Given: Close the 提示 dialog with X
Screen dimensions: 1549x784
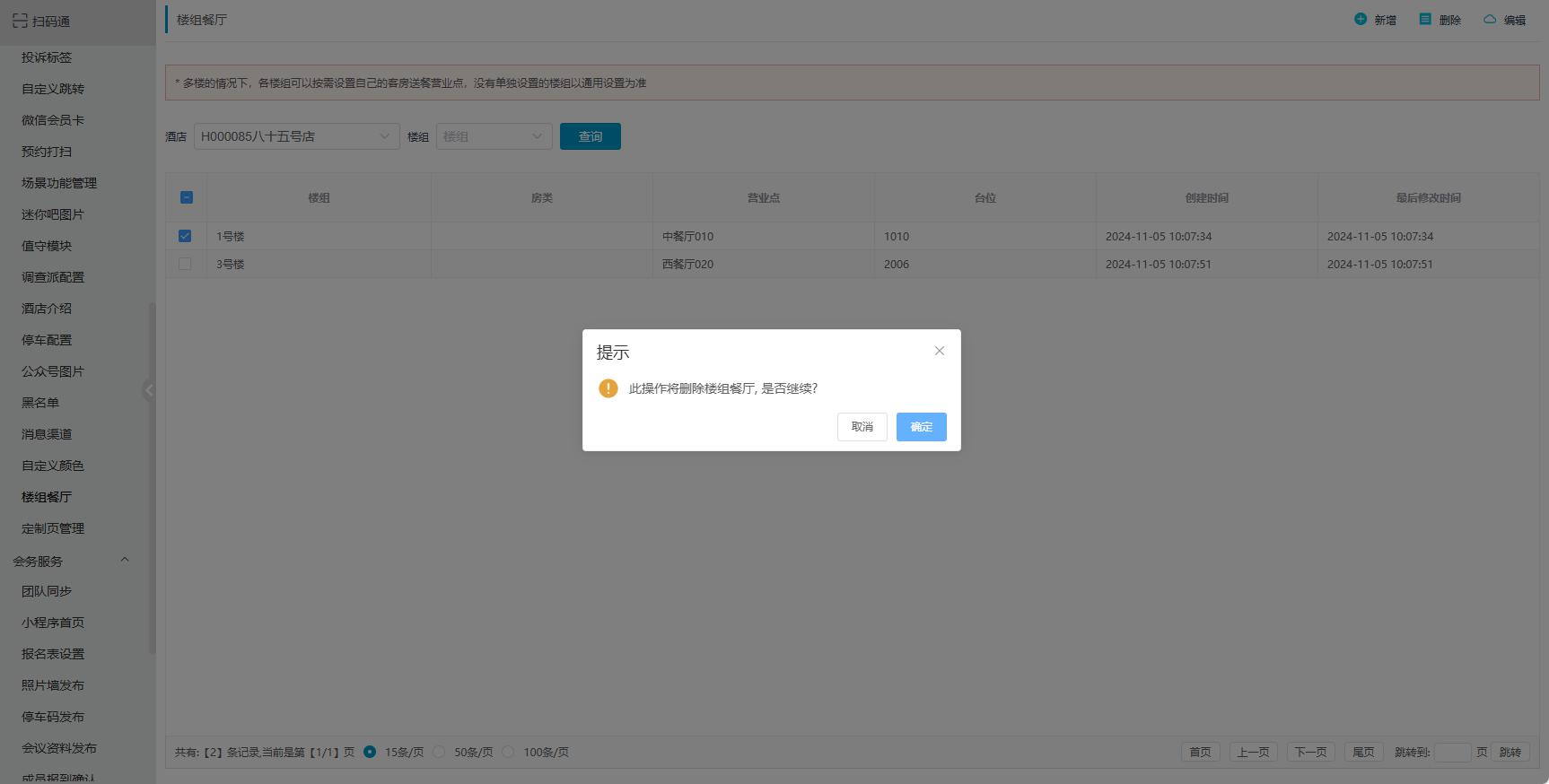Looking at the screenshot, I should (939, 351).
